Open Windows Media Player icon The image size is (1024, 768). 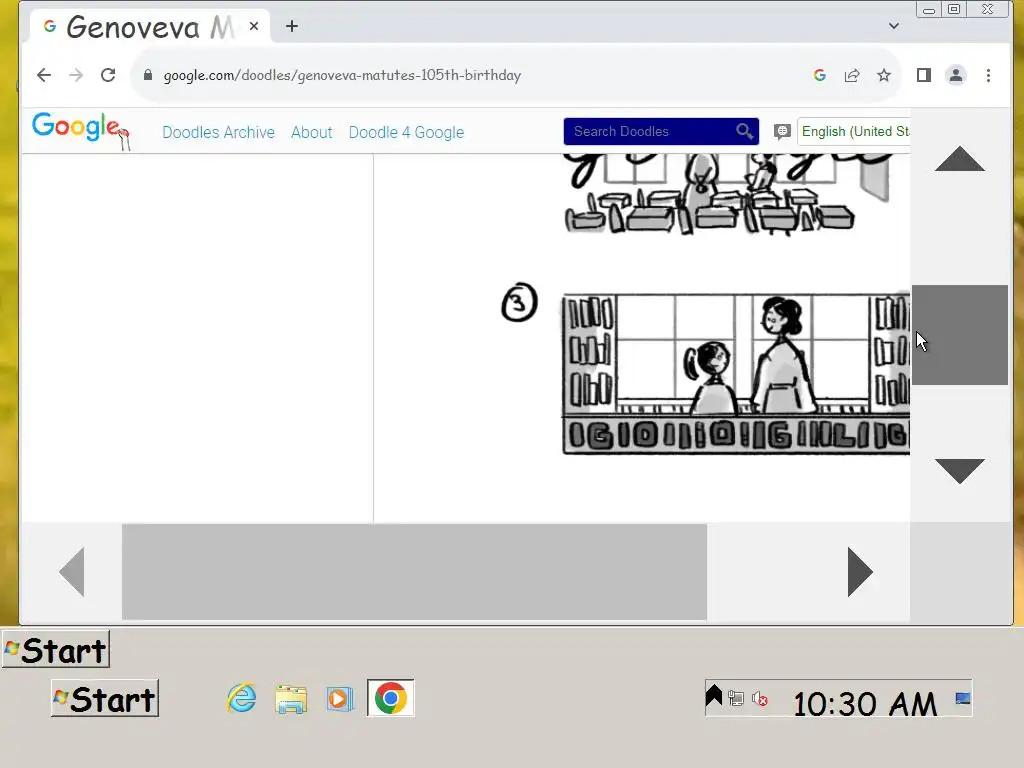pyautogui.click(x=340, y=699)
